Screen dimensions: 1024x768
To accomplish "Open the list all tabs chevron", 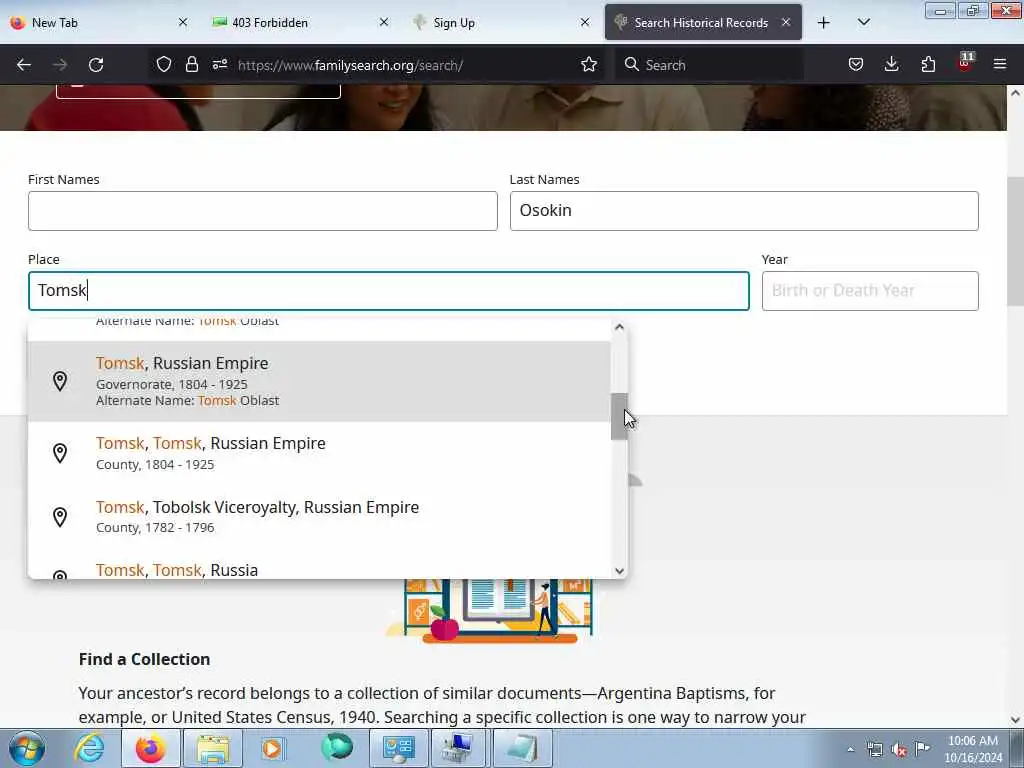I will (x=863, y=23).
